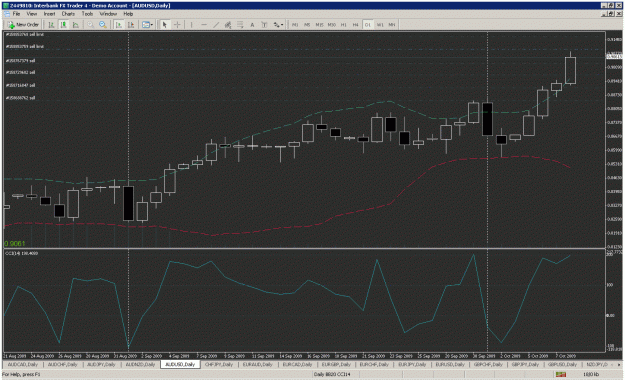Pick the horizontal line drawing tool
This screenshot has height=380, width=625.
[204, 25]
